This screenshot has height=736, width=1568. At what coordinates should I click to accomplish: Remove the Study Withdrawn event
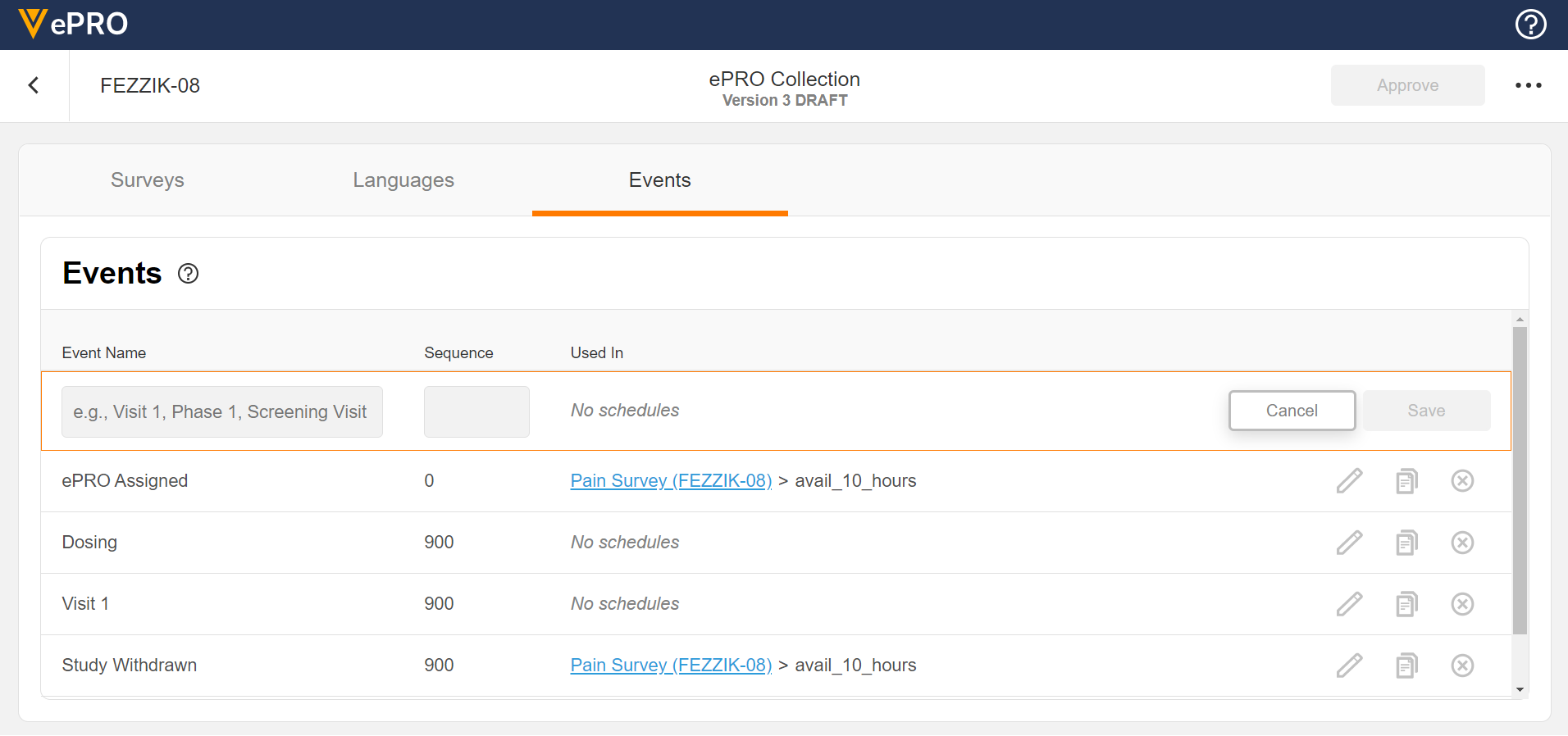(x=1462, y=666)
